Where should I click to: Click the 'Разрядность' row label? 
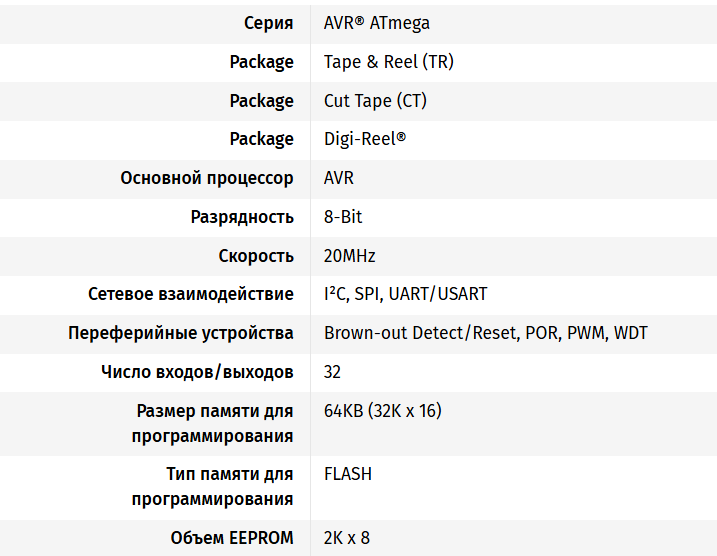pos(242,217)
